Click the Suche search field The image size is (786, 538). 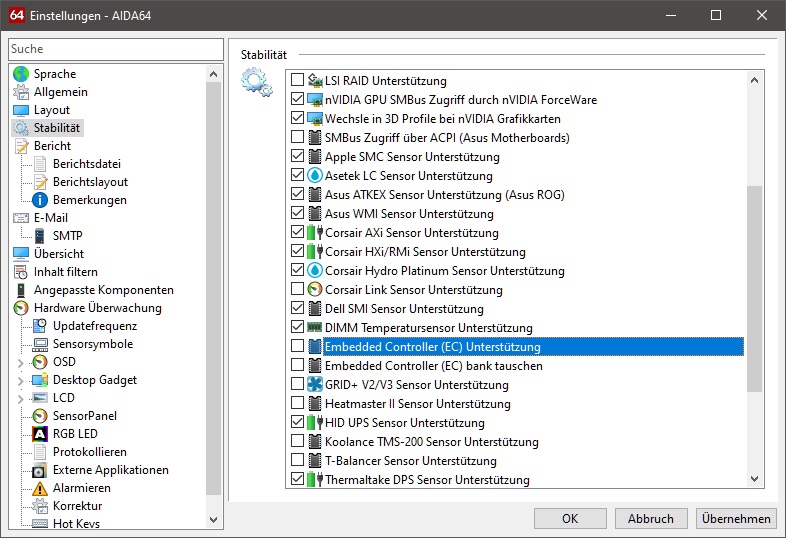[116, 49]
